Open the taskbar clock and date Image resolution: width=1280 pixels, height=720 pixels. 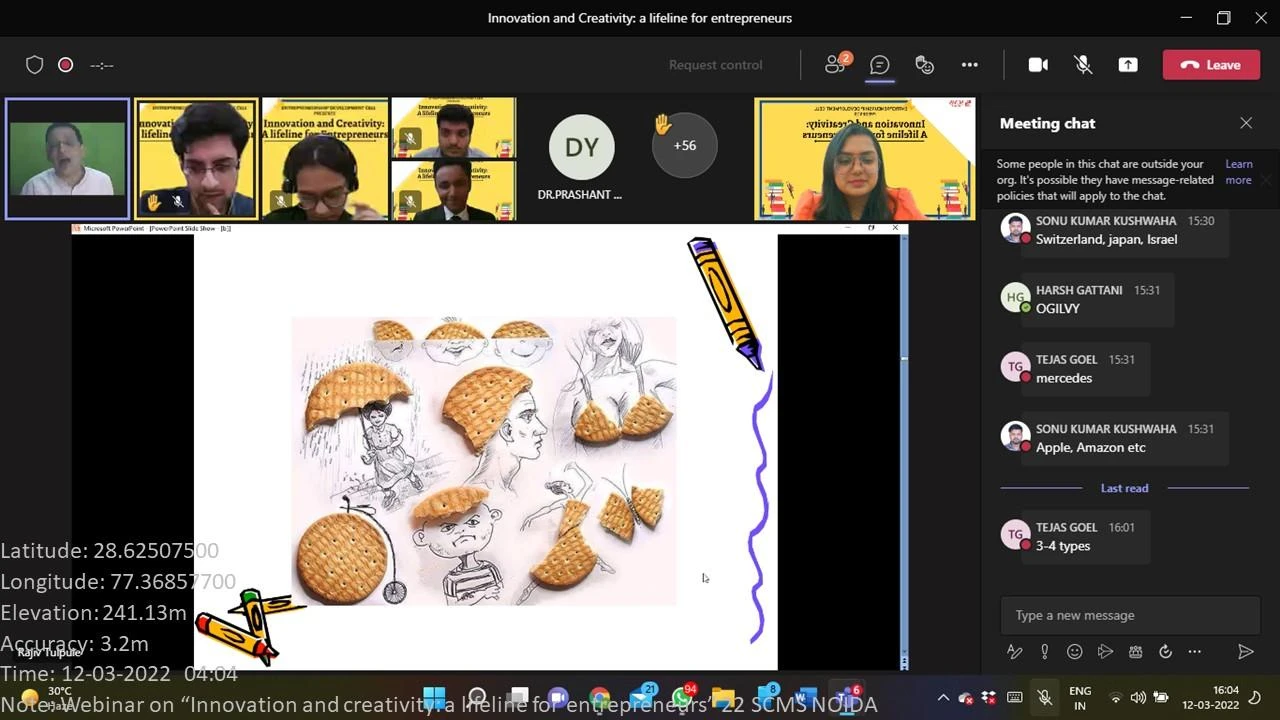(1211, 698)
